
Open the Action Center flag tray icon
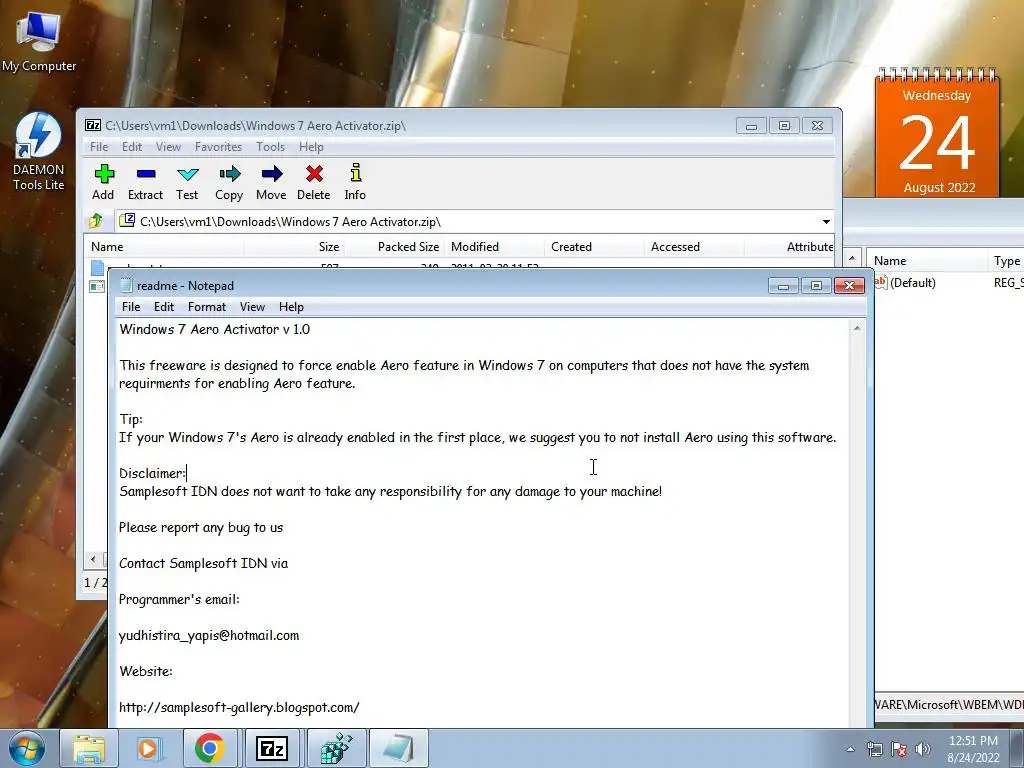899,749
